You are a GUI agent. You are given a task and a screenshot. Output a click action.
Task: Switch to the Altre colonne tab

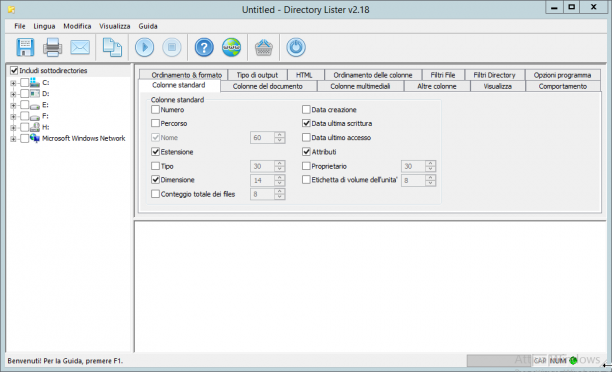(x=437, y=86)
